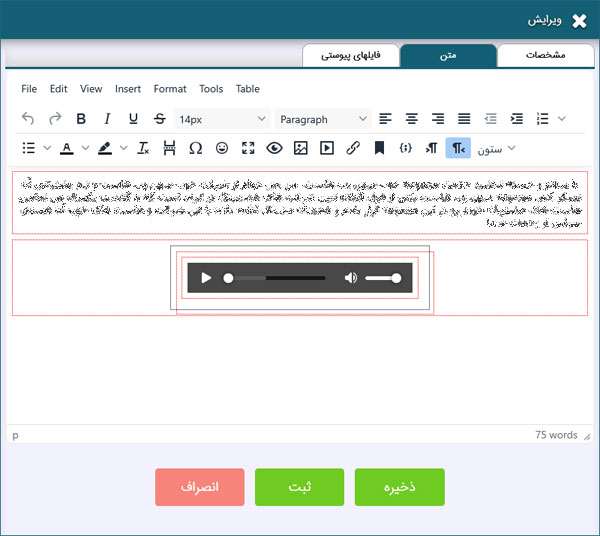Toggle right-to-left text direction
The height and width of the screenshot is (536, 600).
pyautogui.click(x=458, y=148)
